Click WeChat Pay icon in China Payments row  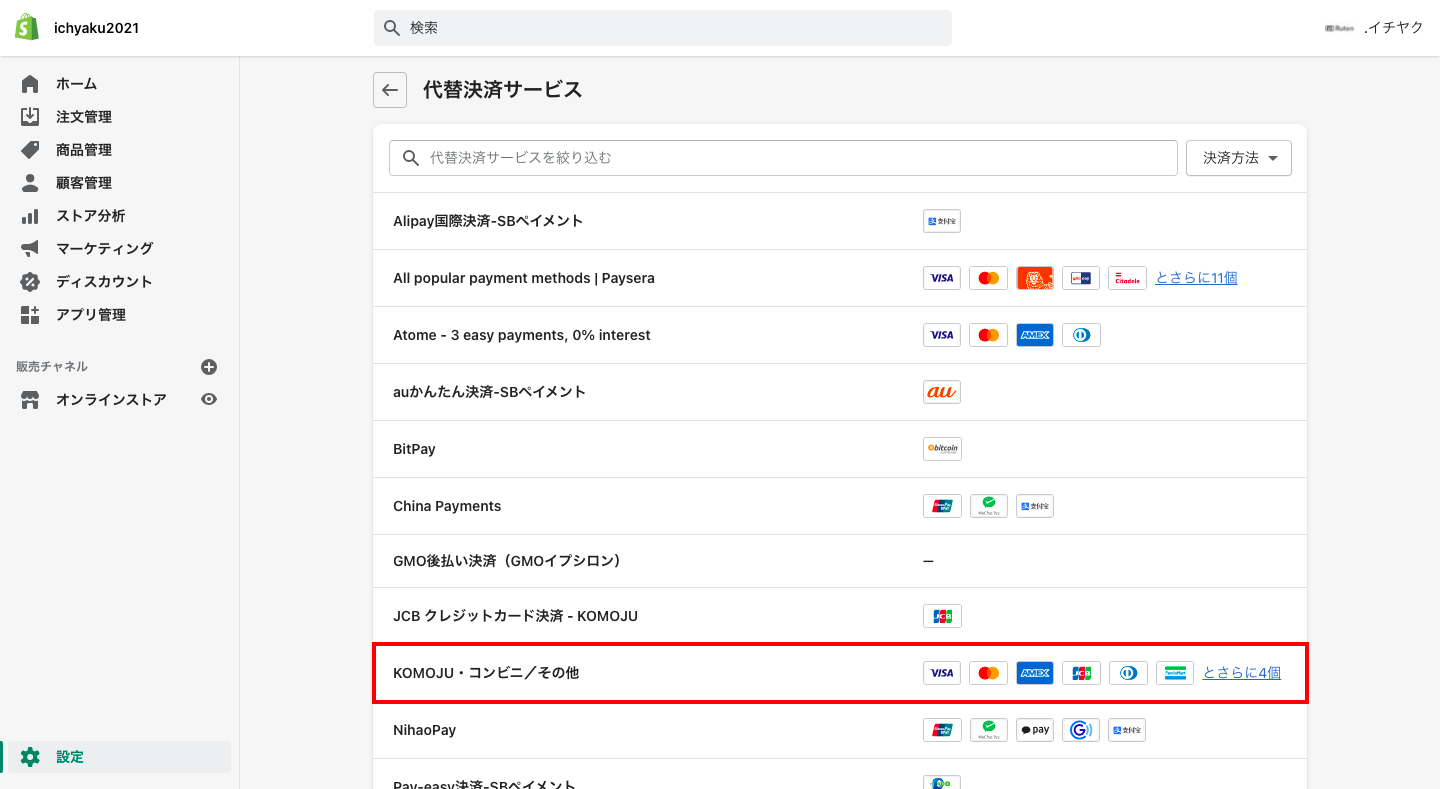point(988,506)
